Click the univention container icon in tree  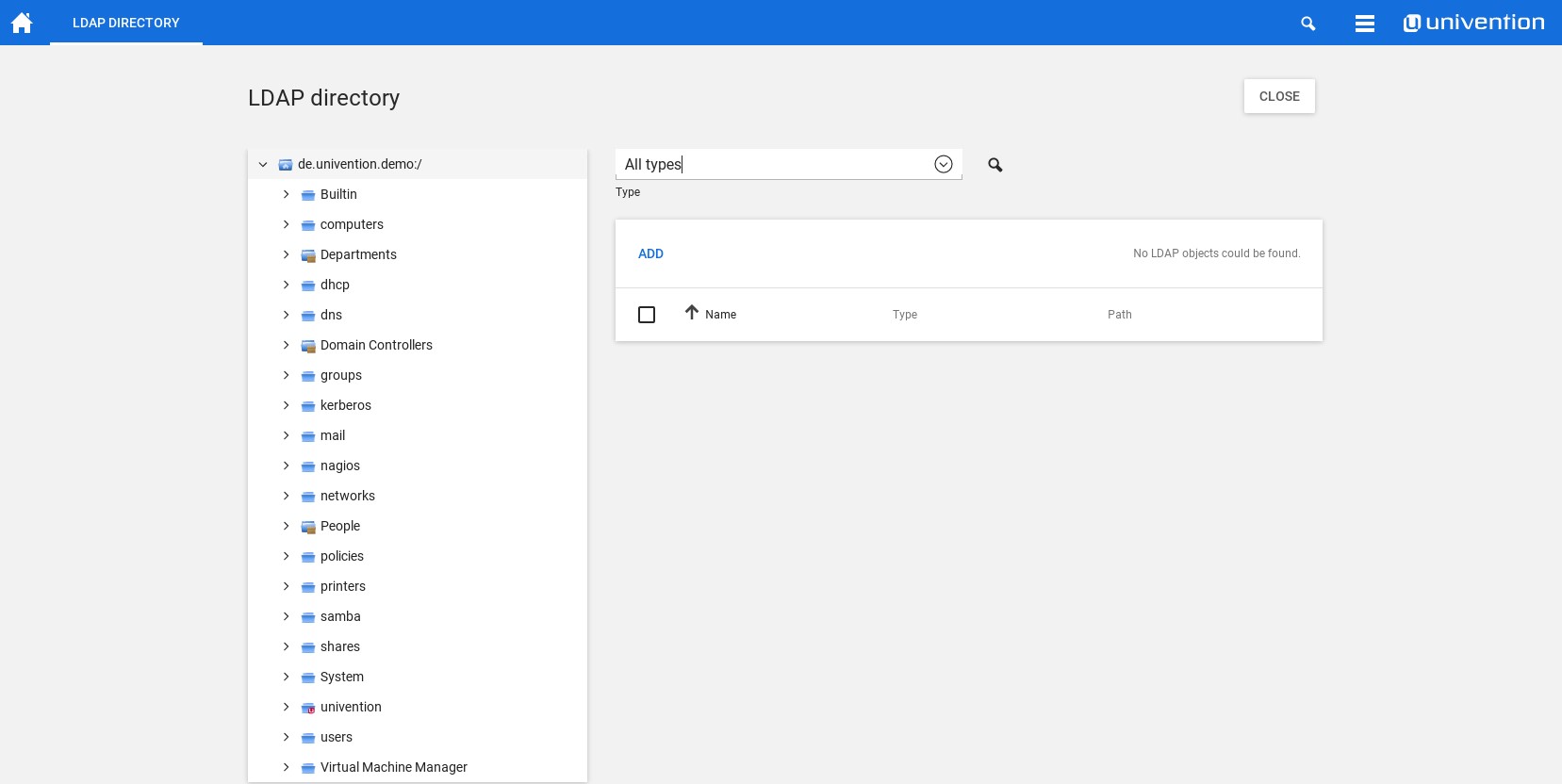308,708
